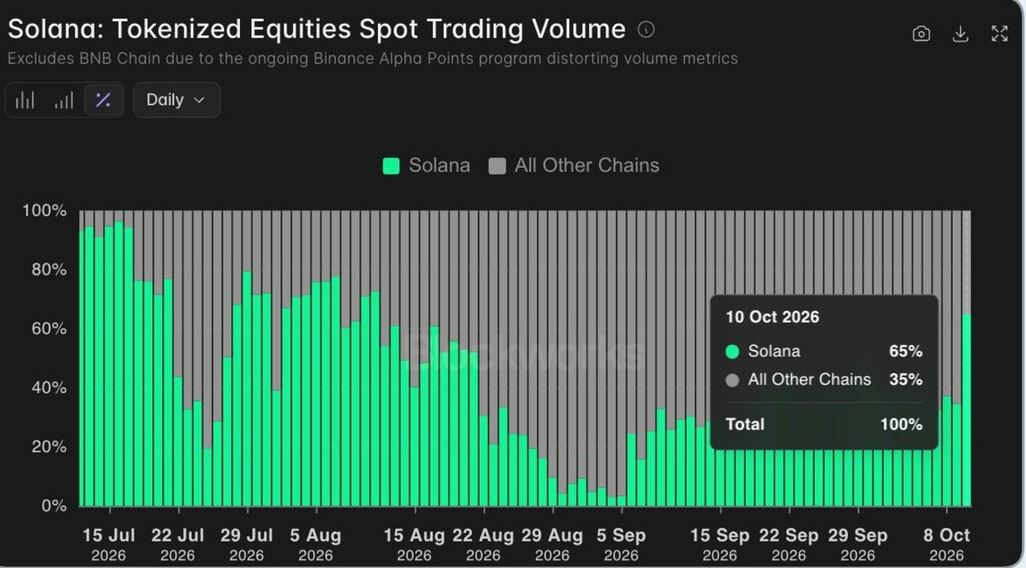
Task: Expand chart to fullscreen view
Action: pyautogui.click(x=999, y=34)
